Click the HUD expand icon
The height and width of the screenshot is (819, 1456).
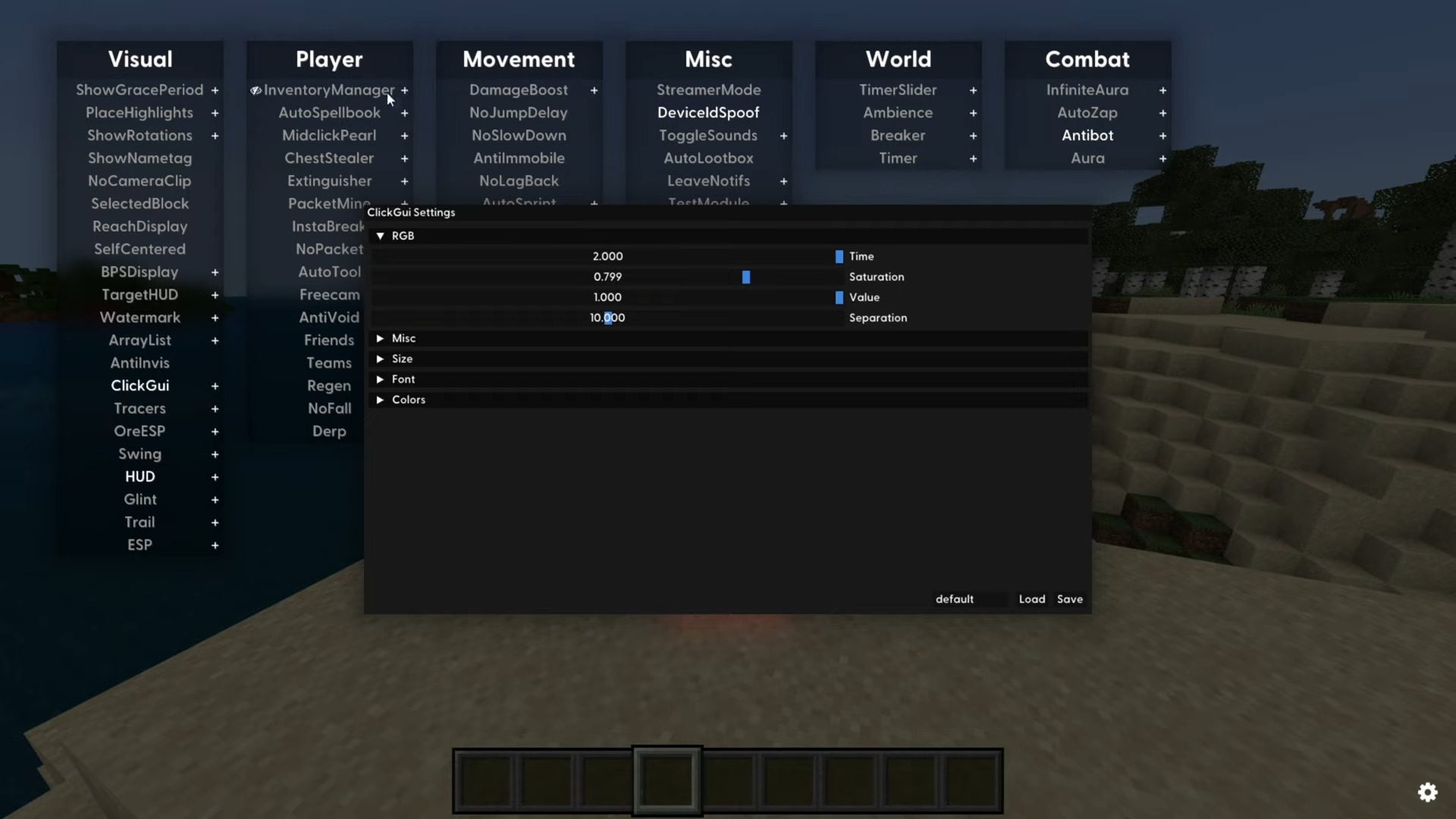pos(215,476)
